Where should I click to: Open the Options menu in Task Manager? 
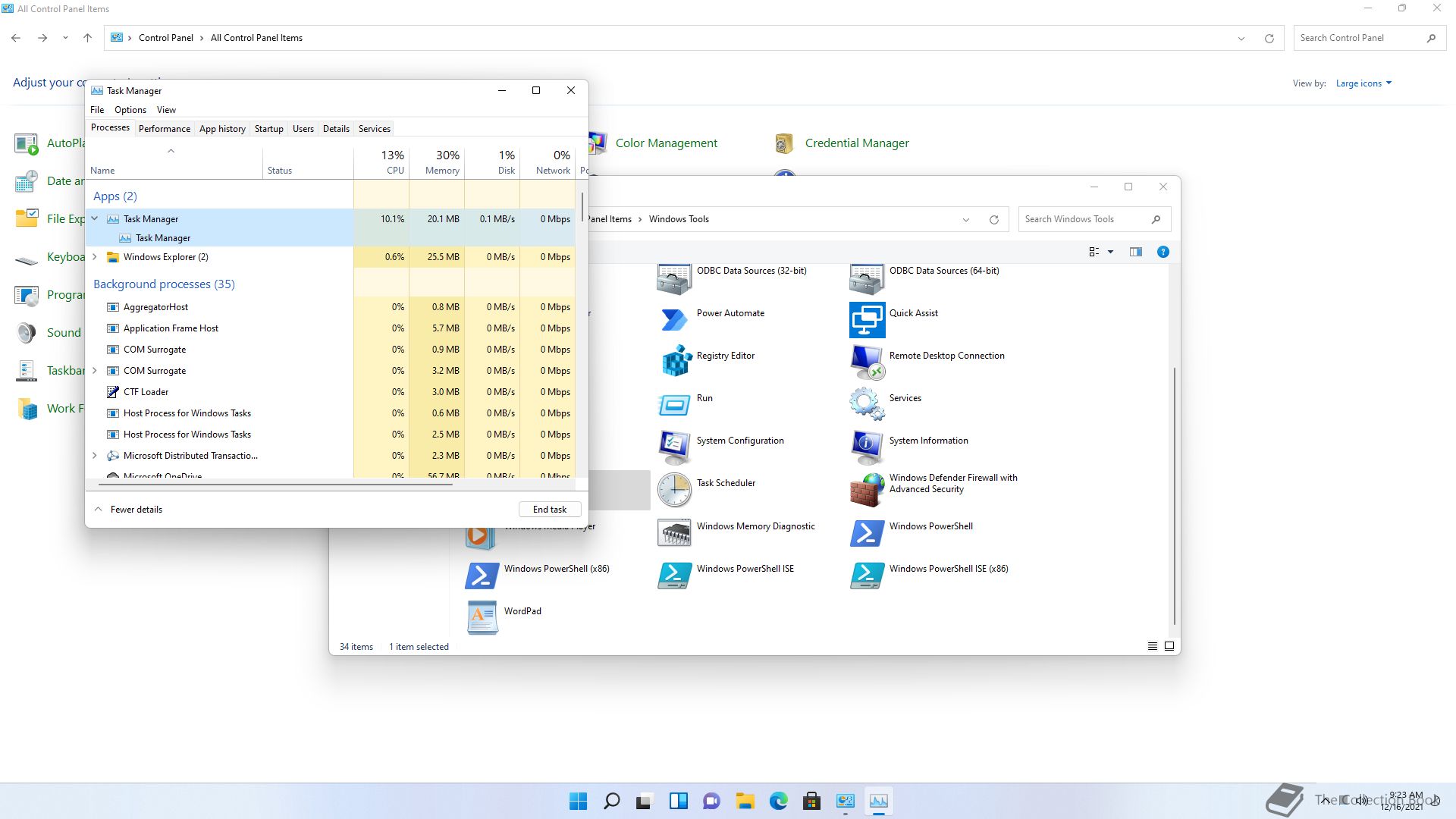pyautogui.click(x=130, y=110)
